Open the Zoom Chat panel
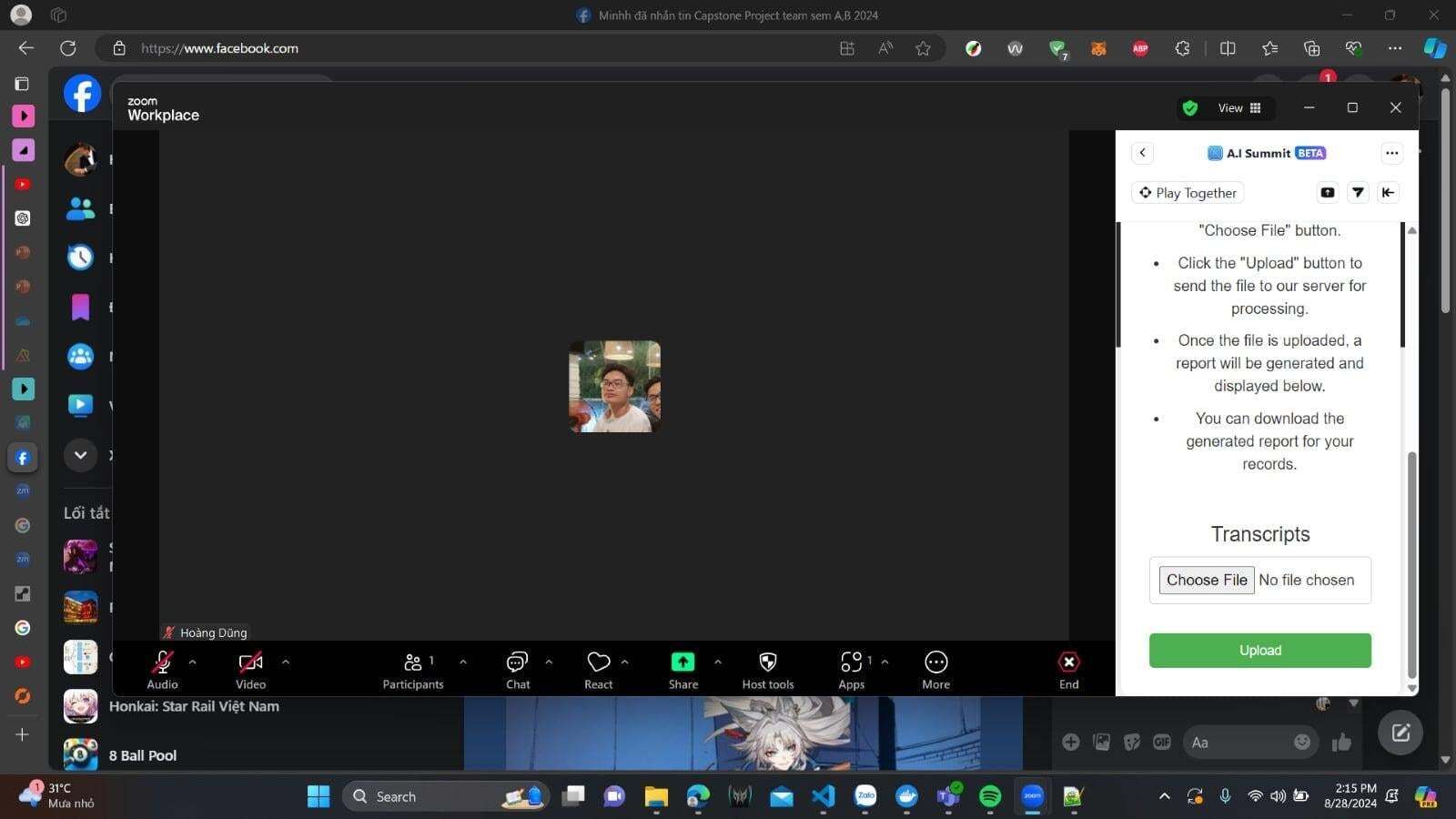 517,670
